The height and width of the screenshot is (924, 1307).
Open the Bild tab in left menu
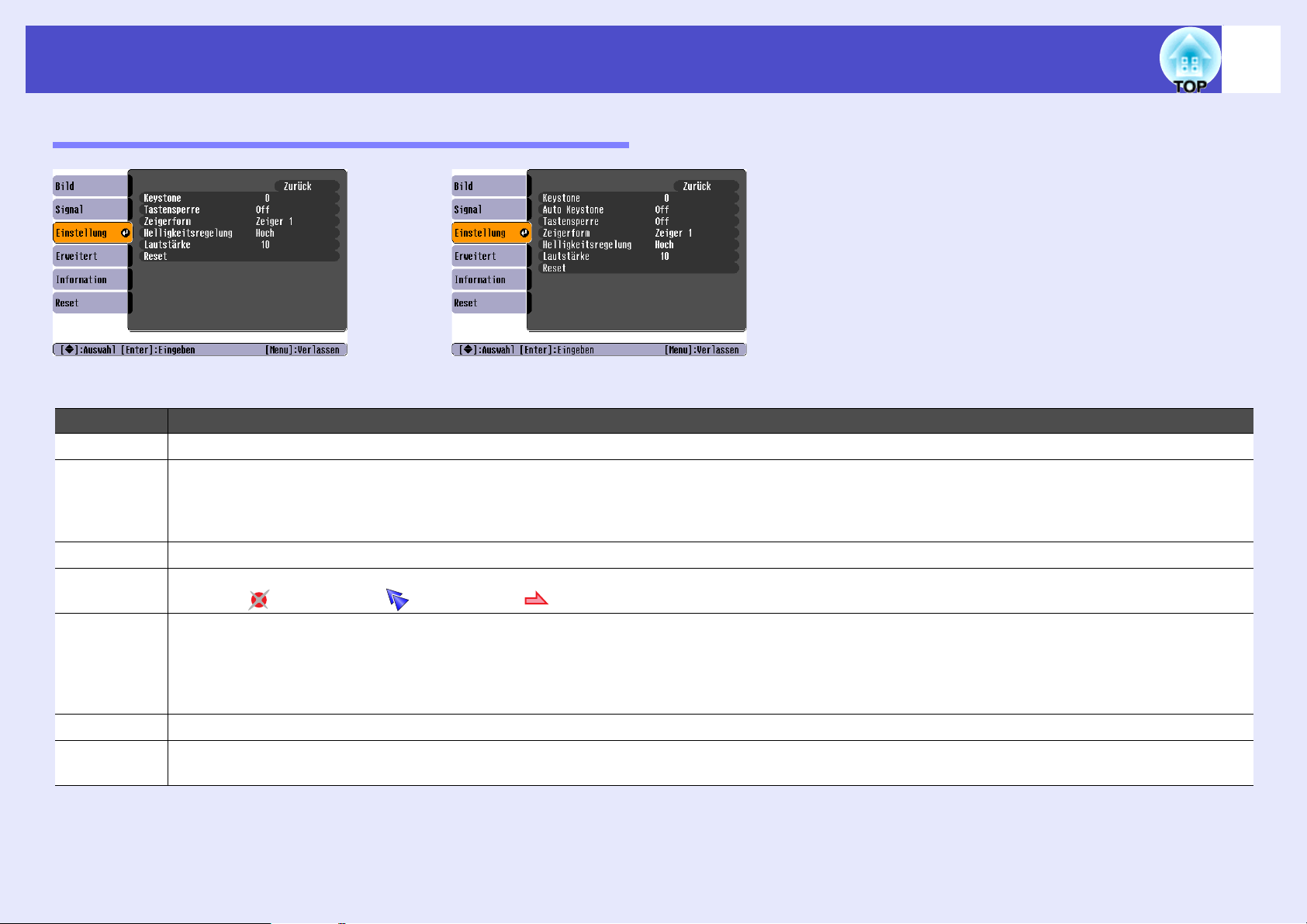coord(91,186)
